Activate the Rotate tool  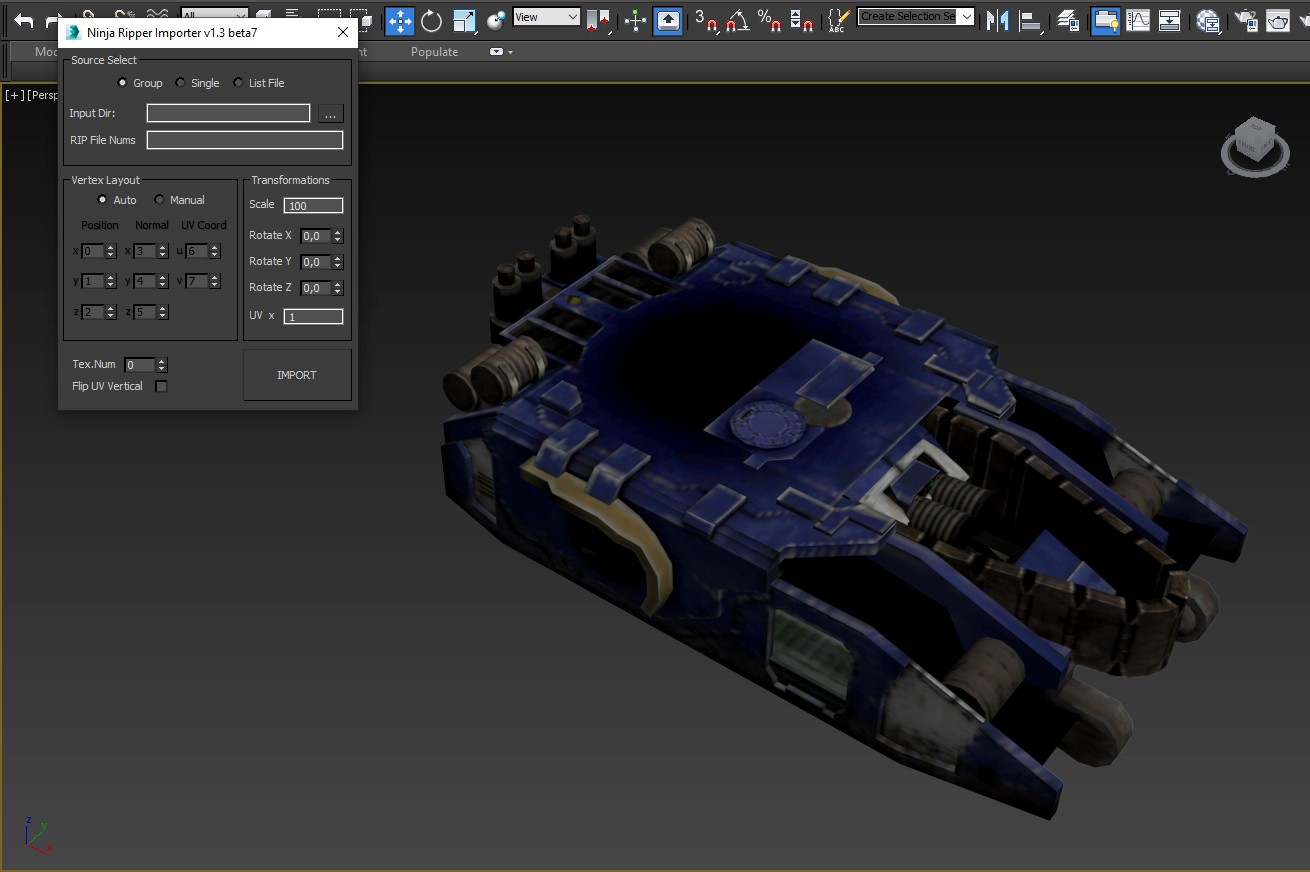[x=432, y=20]
